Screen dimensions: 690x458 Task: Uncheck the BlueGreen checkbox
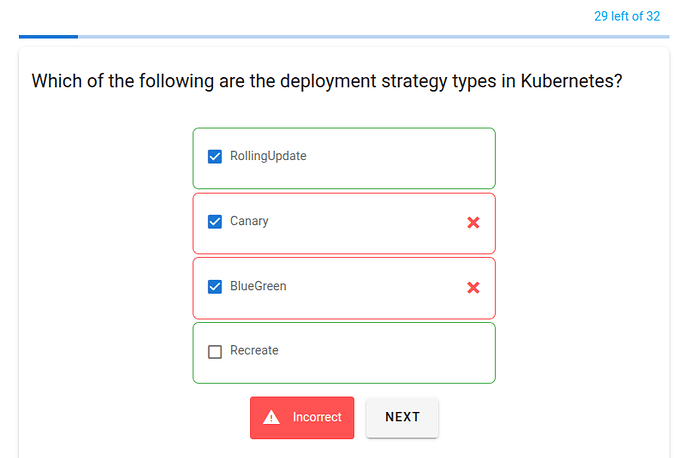(x=215, y=287)
